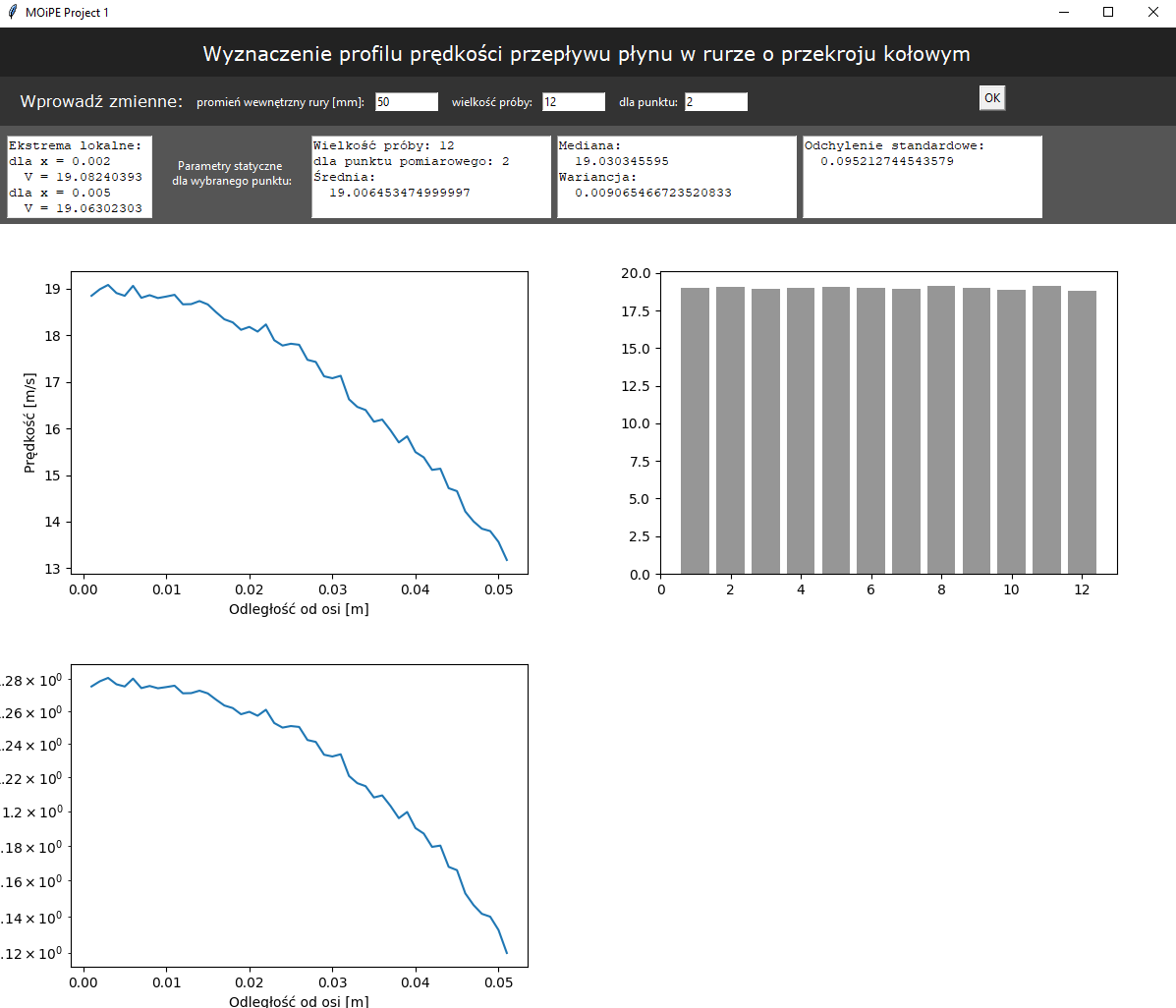Click the MOiPE Project 1 feather icon
Viewport: 1176px width, 1008px height.
point(12,12)
